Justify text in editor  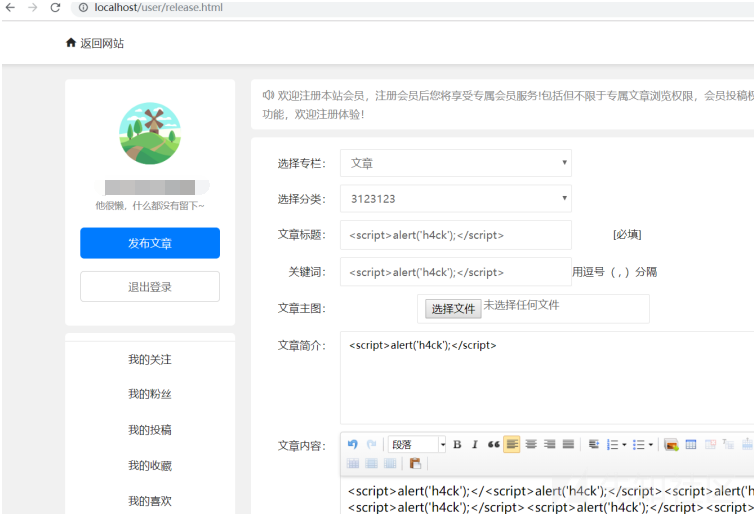pyautogui.click(x=568, y=444)
